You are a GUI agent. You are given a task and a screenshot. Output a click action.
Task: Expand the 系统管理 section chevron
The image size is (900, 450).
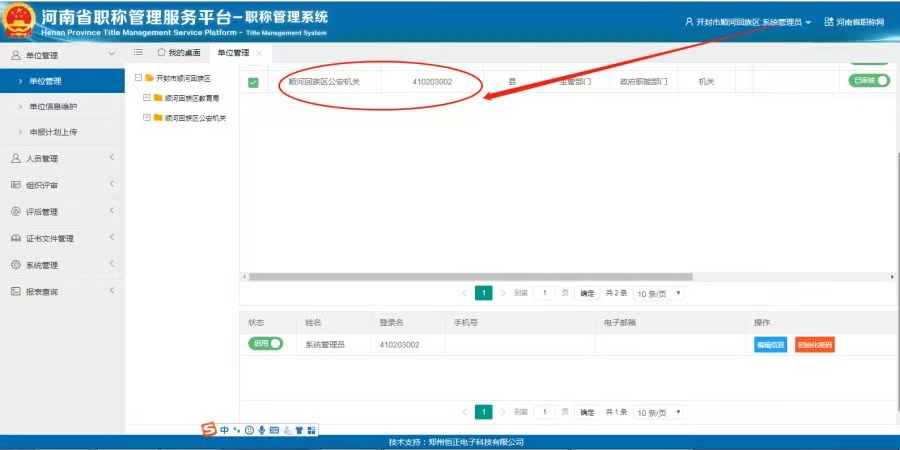(112, 263)
